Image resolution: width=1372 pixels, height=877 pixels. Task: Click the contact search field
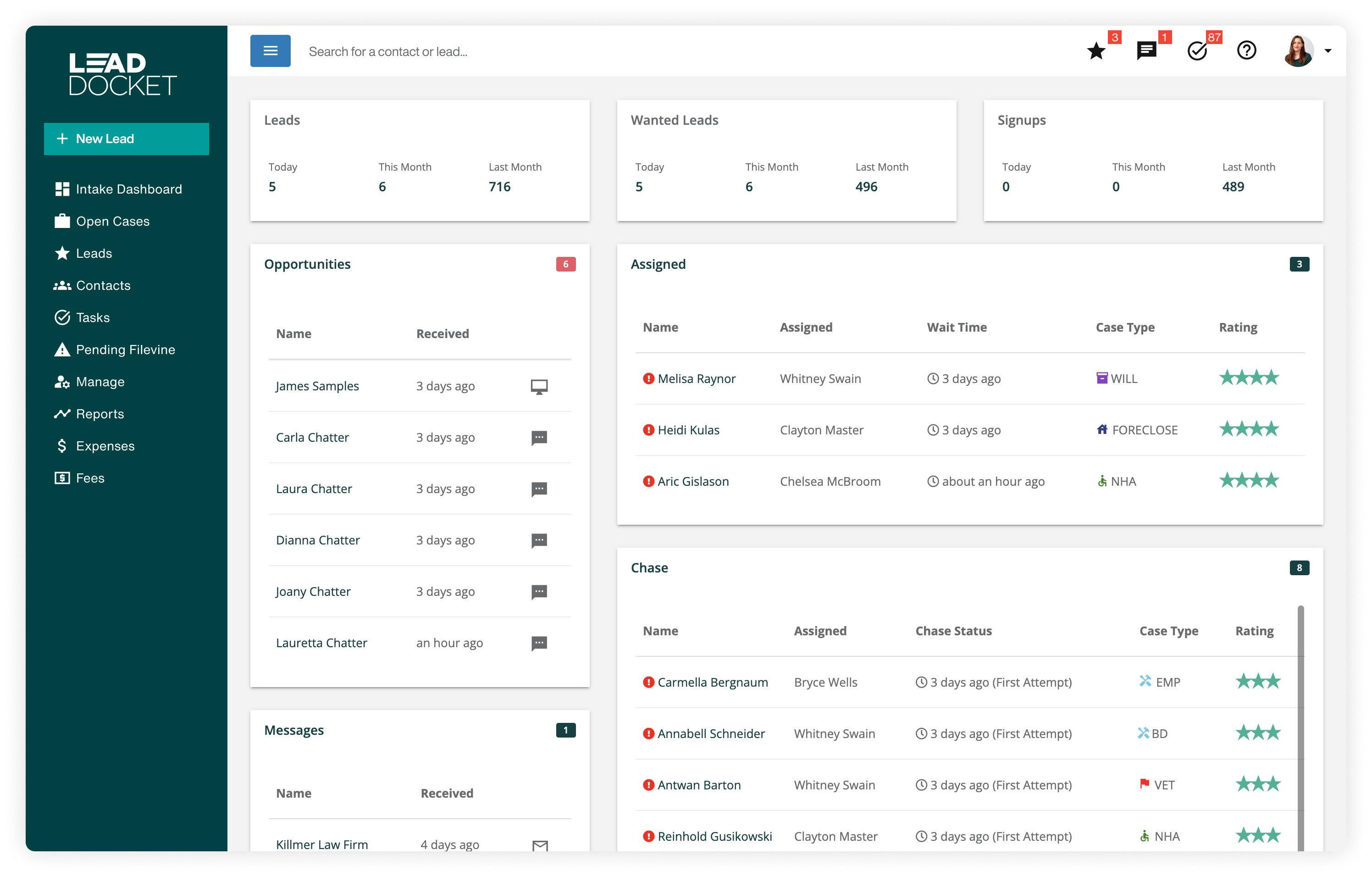(456, 51)
